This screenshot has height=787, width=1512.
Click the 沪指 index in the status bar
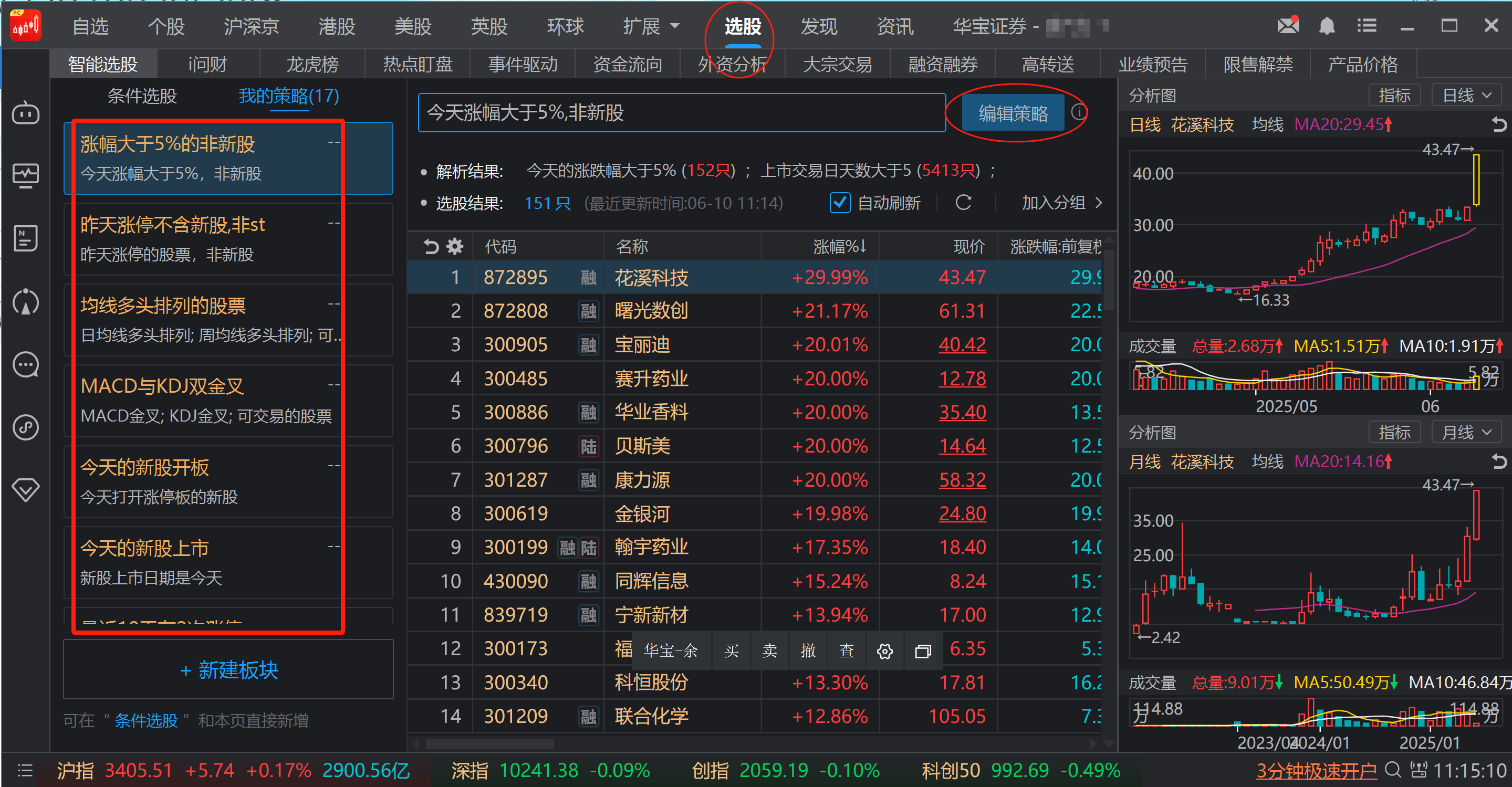pyautogui.click(x=75, y=770)
